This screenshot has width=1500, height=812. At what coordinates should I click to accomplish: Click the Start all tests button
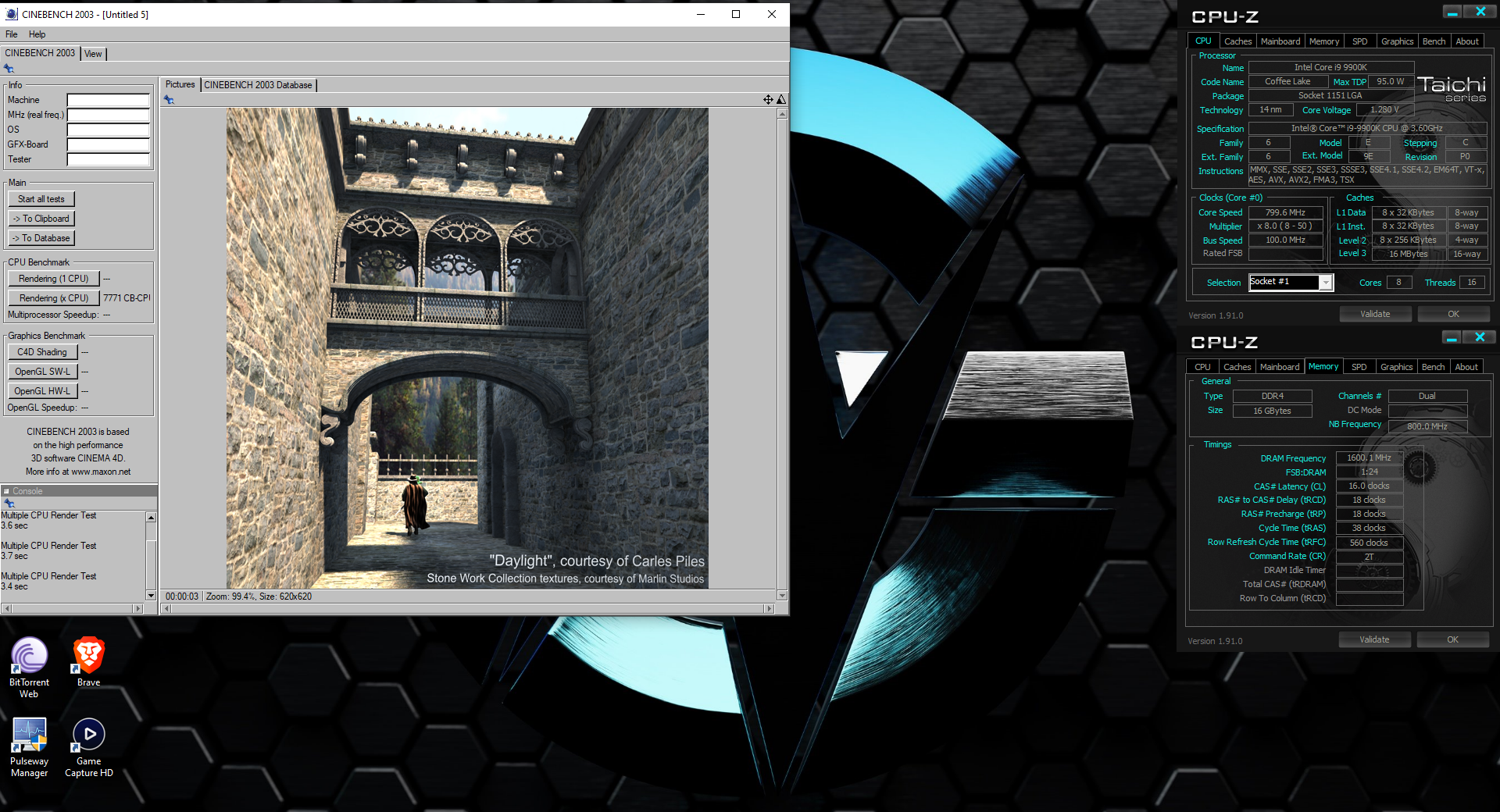(x=41, y=199)
